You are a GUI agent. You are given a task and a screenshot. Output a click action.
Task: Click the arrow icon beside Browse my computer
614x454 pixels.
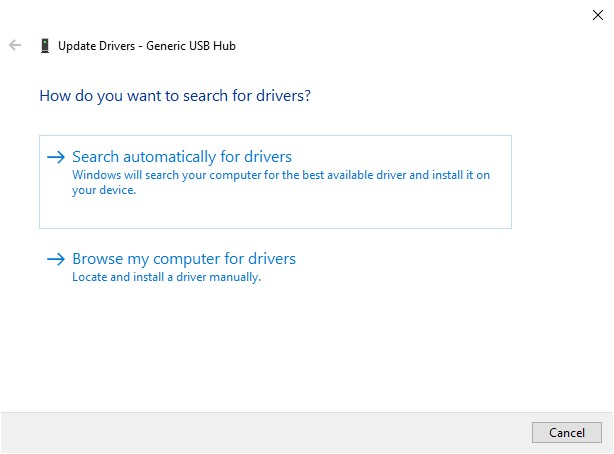pos(56,259)
